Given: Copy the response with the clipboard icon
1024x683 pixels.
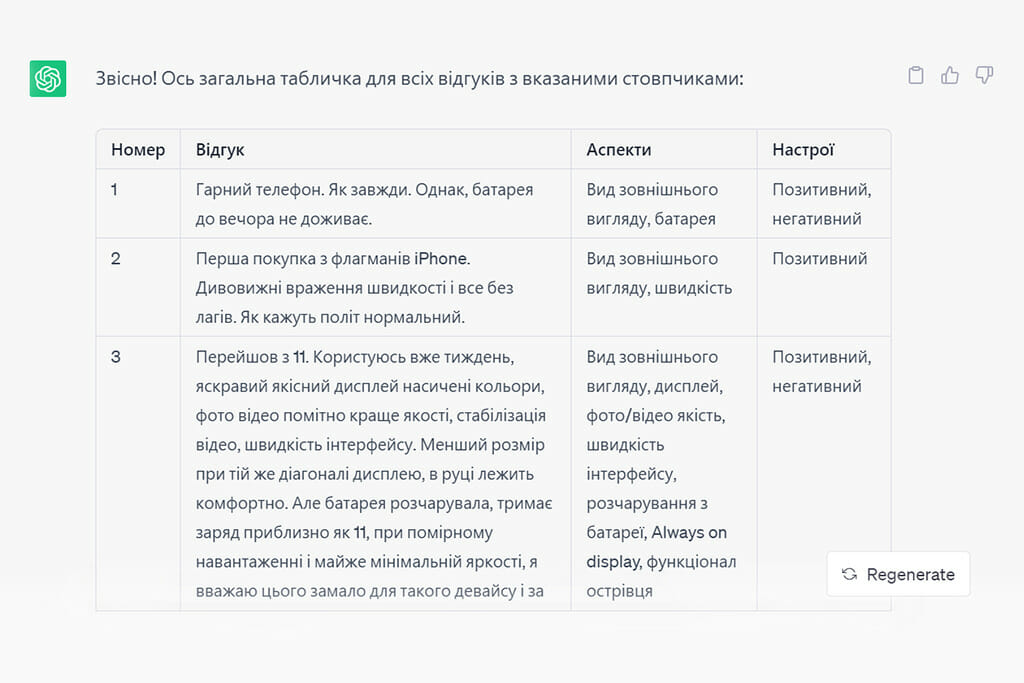Looking at the screenshot, I should pos(915,76).
